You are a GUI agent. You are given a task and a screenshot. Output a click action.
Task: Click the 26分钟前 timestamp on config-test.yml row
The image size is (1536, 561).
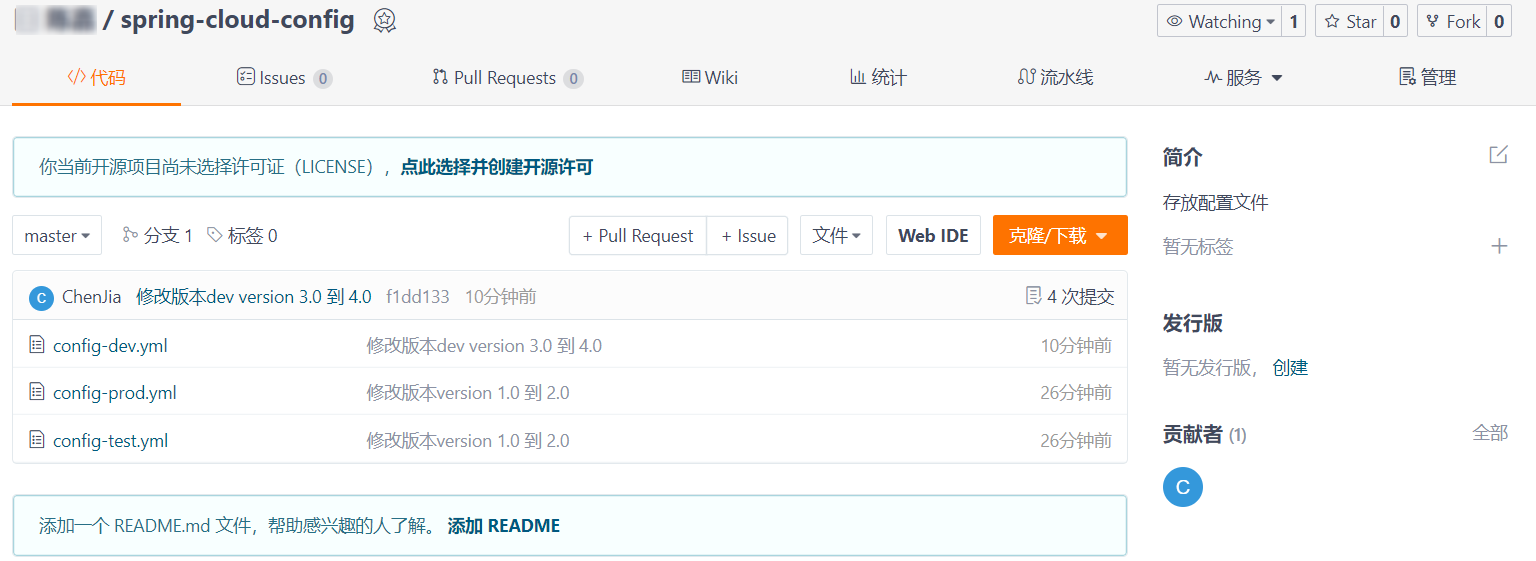pos(1076,441)
